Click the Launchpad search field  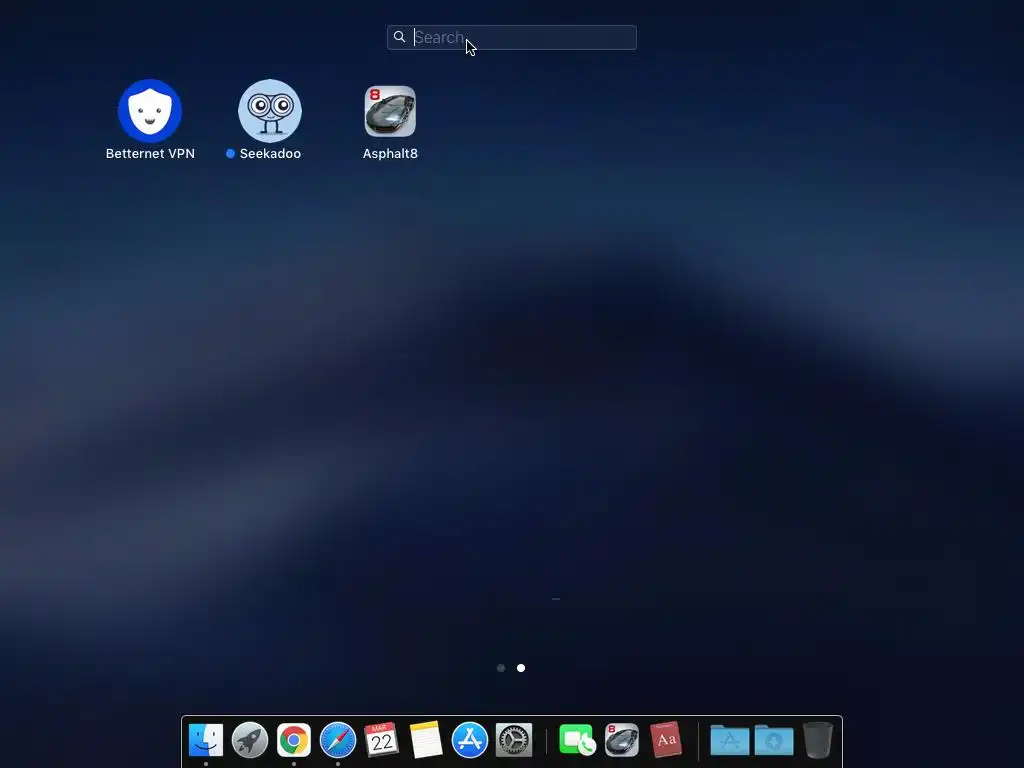coord(511,37)
